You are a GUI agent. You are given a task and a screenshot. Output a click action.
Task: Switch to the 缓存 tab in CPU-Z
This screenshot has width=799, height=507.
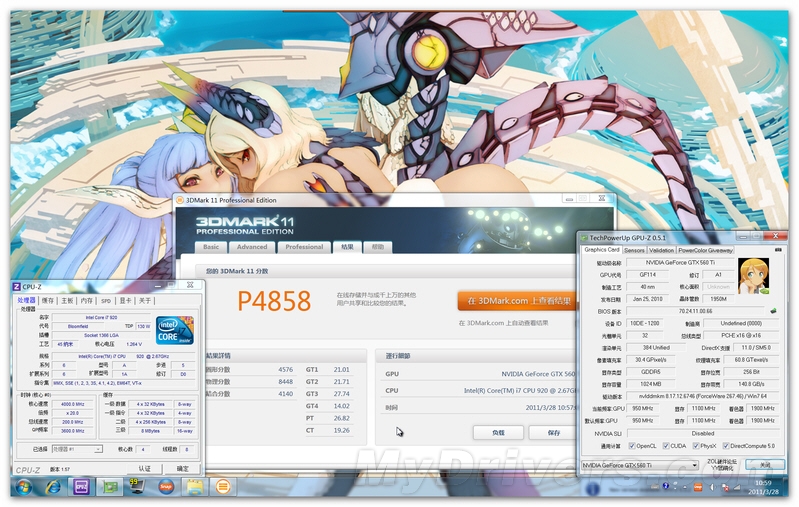[x=47, y=301]
